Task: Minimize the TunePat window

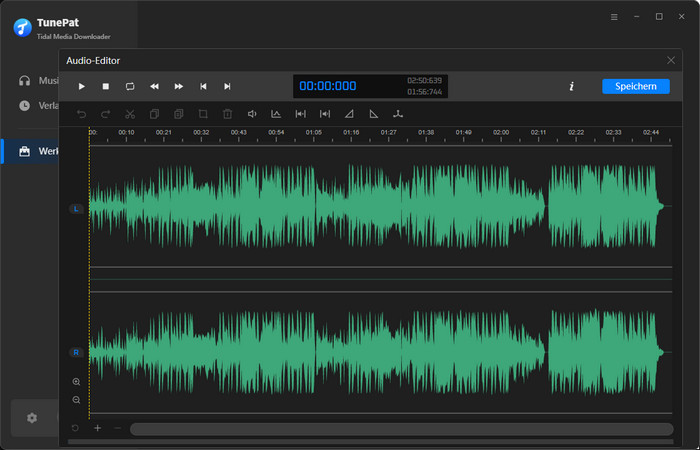Action: 637,17
